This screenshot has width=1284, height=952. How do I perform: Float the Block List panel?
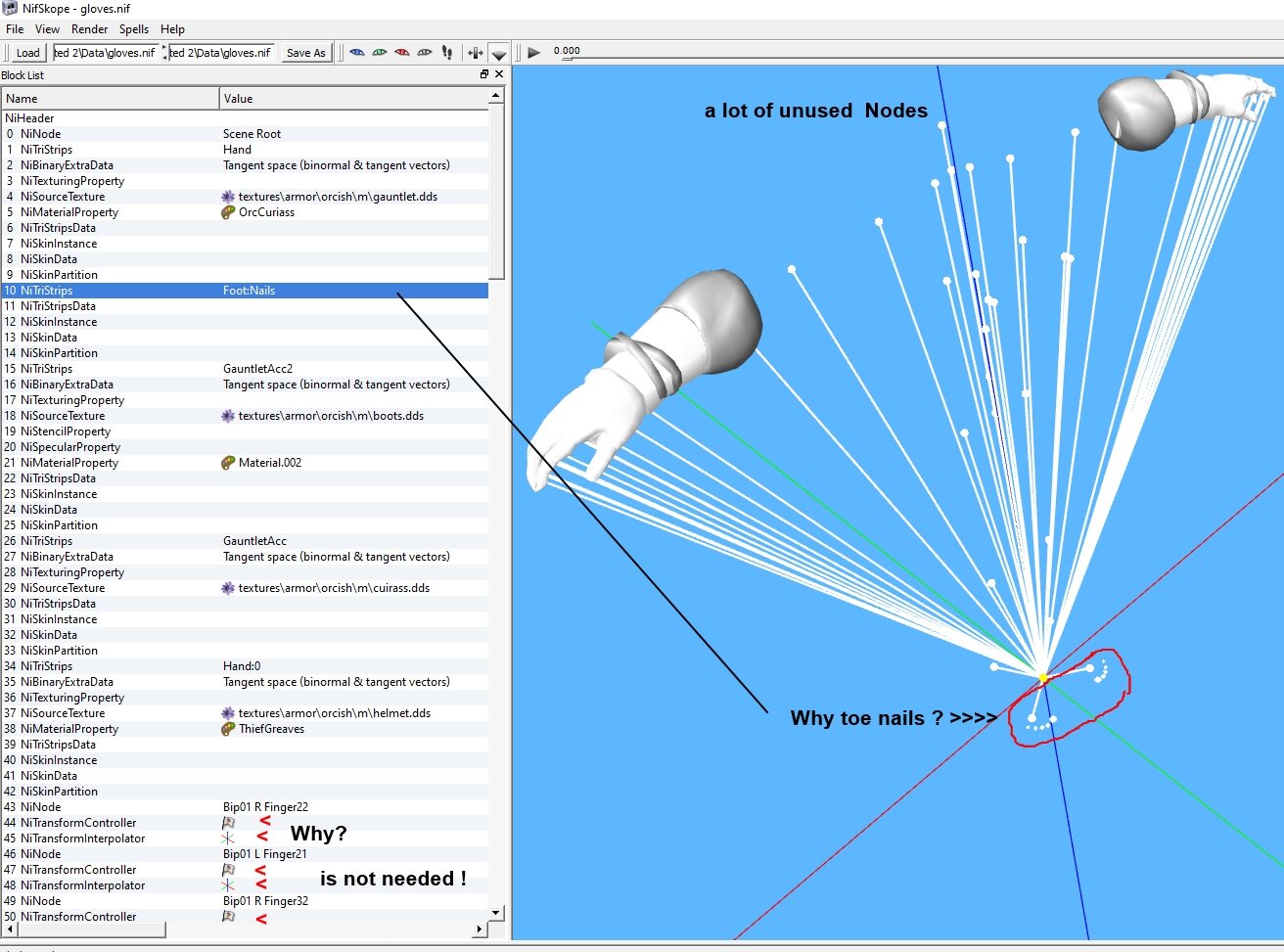[484, 74]
